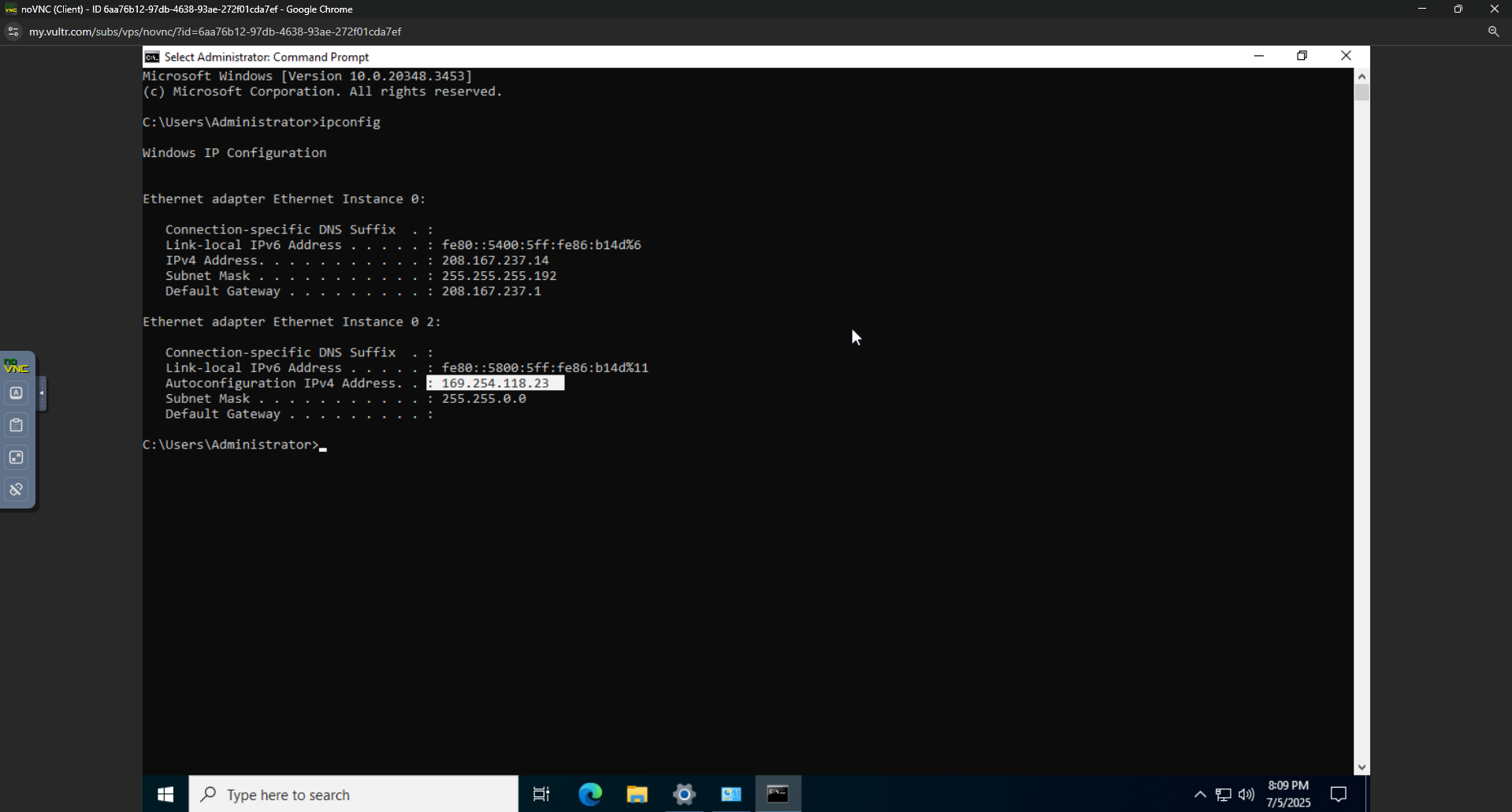Image resolution: width=1512 pixels, height=812 pixels.
Task: Click Command Prompt title bar icon
Action: point(152,57)
